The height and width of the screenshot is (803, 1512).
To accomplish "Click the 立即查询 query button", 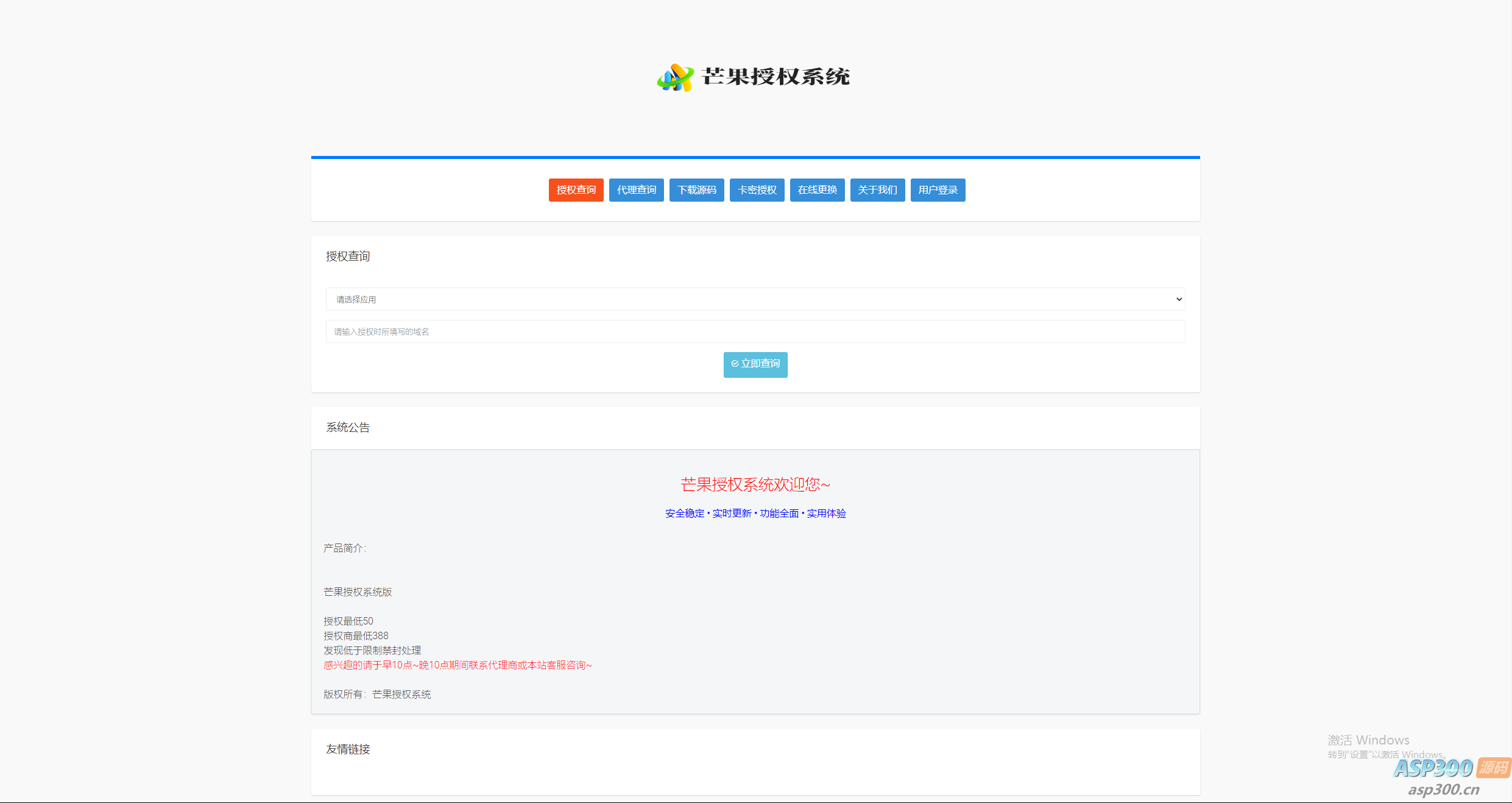I will coord(755,364).
